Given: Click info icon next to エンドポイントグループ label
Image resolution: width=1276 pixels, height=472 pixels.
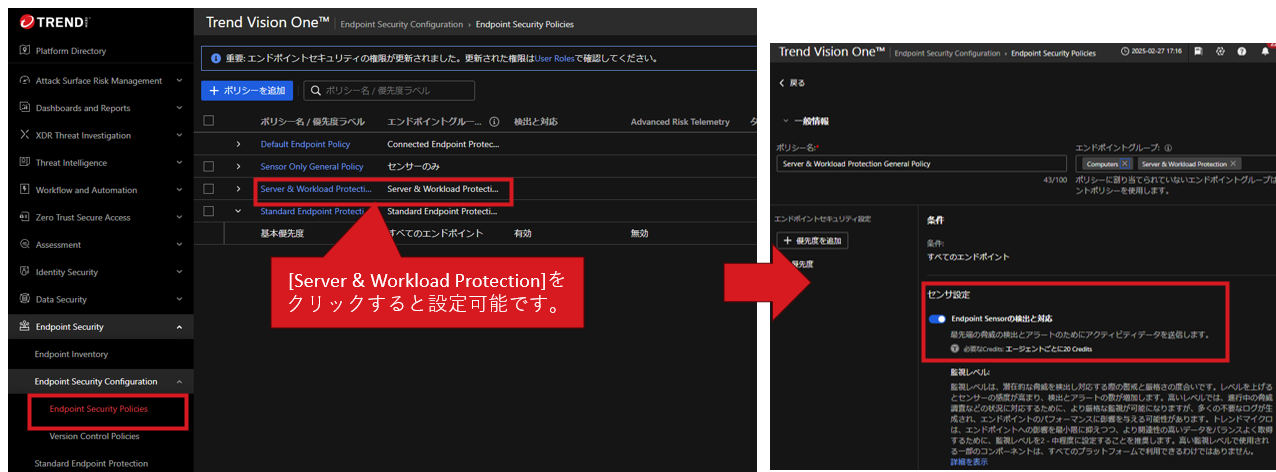Looking at the screenshot, I should point(1169,147).
